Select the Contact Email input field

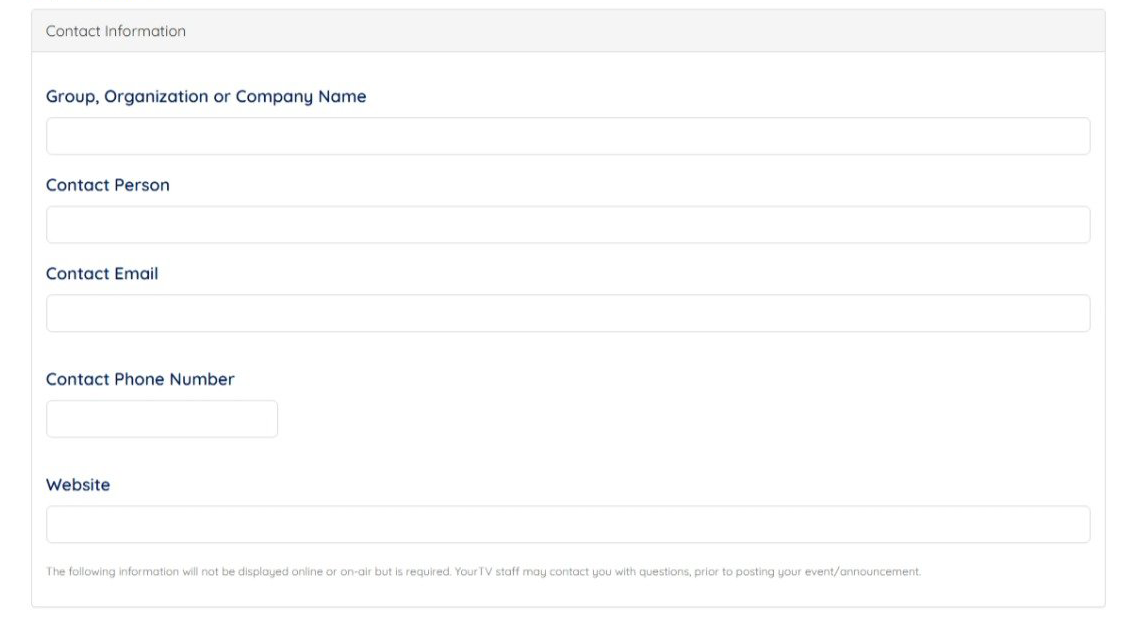(x=568, y=313)
